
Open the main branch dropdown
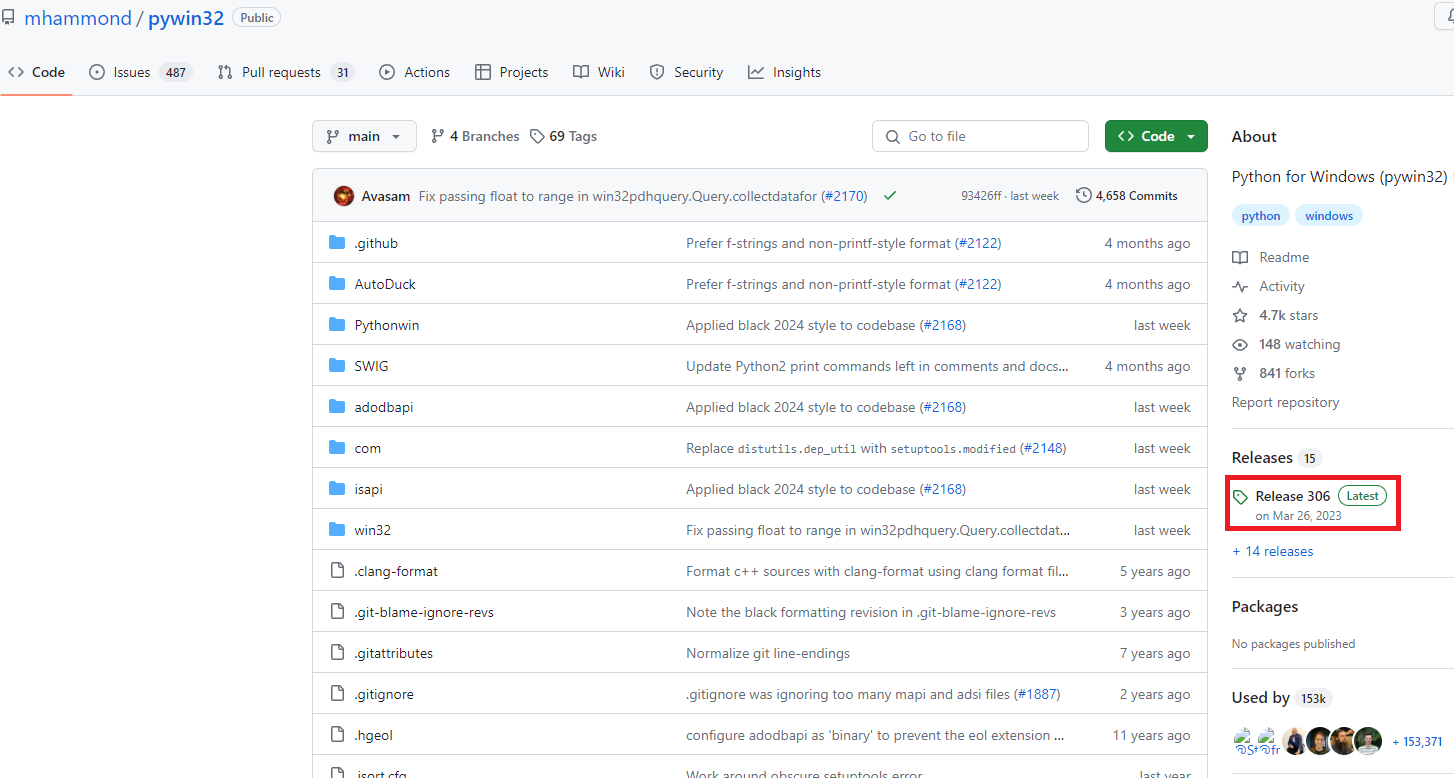364,136
